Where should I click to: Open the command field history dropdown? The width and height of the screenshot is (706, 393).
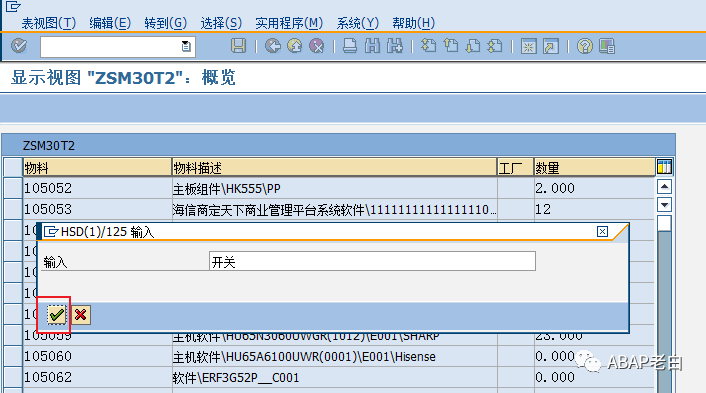pyautogui.click(x=186, y=46)
